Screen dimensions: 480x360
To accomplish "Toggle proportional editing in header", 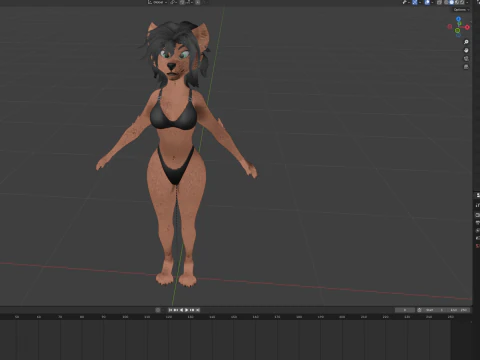I will (198, 2).
